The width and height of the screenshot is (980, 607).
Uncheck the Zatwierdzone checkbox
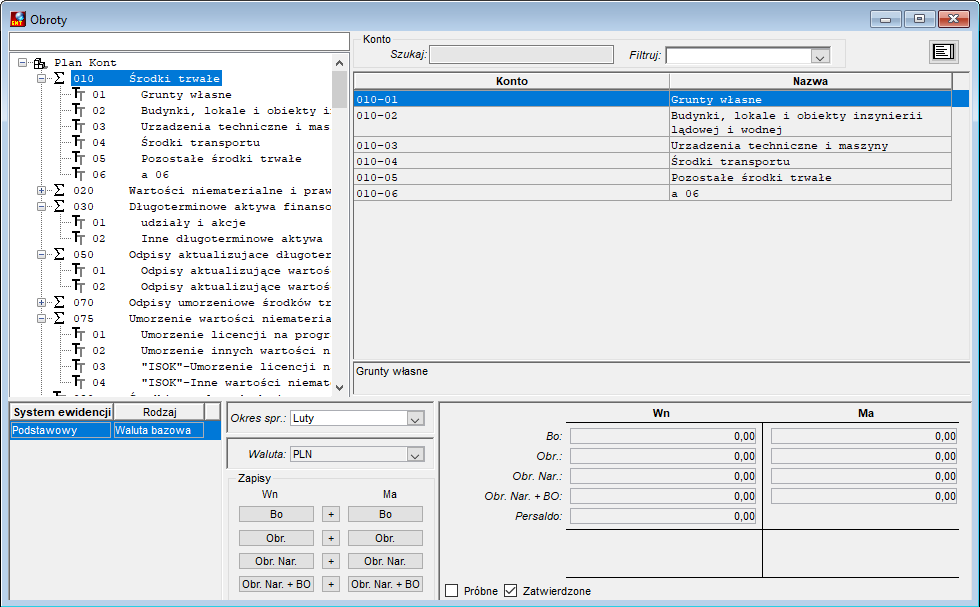point(511,590)
